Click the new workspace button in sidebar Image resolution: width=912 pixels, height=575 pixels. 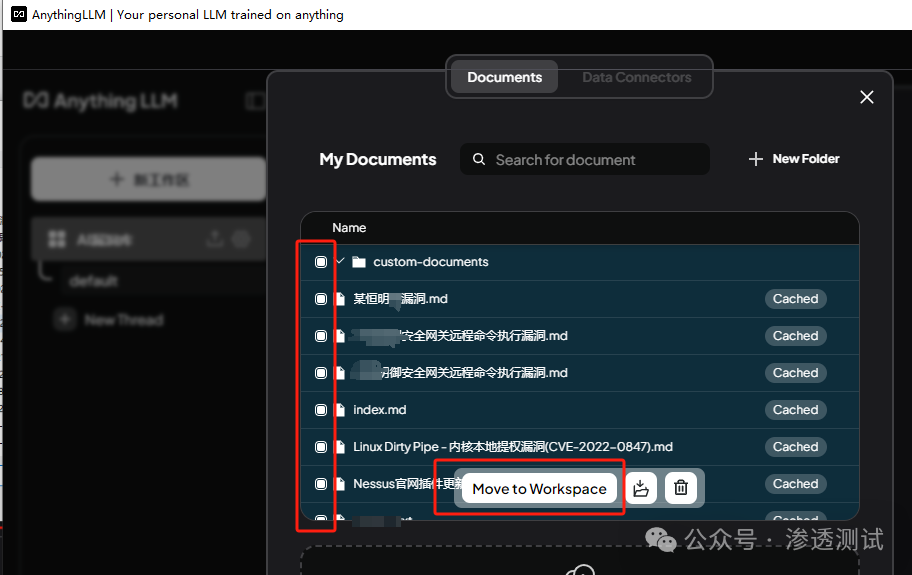(x=148, y=179)
